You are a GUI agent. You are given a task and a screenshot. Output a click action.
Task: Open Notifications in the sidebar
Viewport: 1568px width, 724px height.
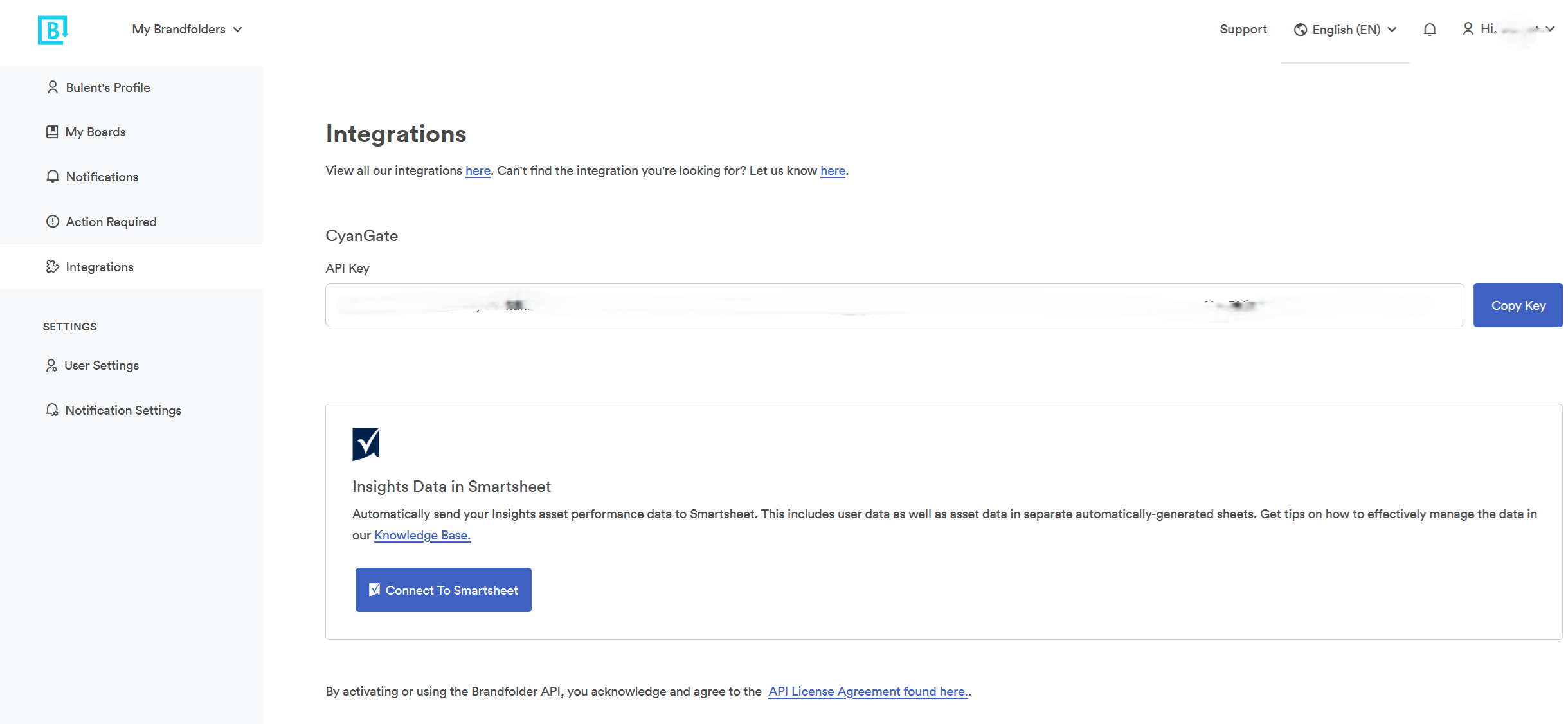[102, 177]
